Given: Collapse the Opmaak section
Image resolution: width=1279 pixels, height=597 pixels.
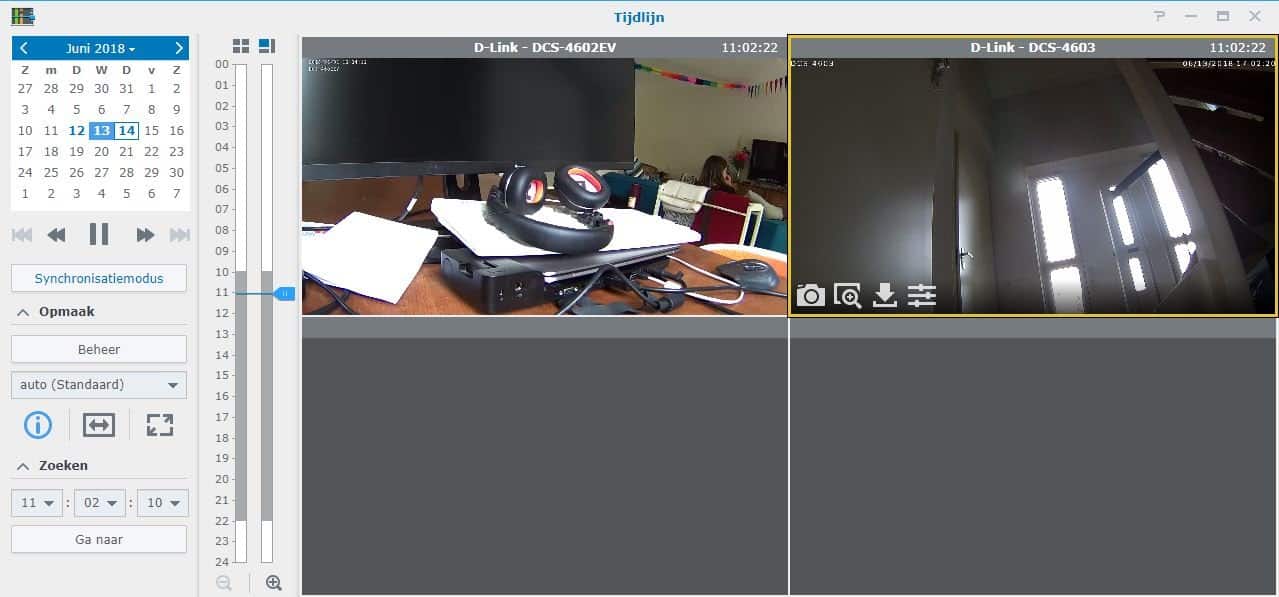Looking at the screenshot, I should click(22, 312).
